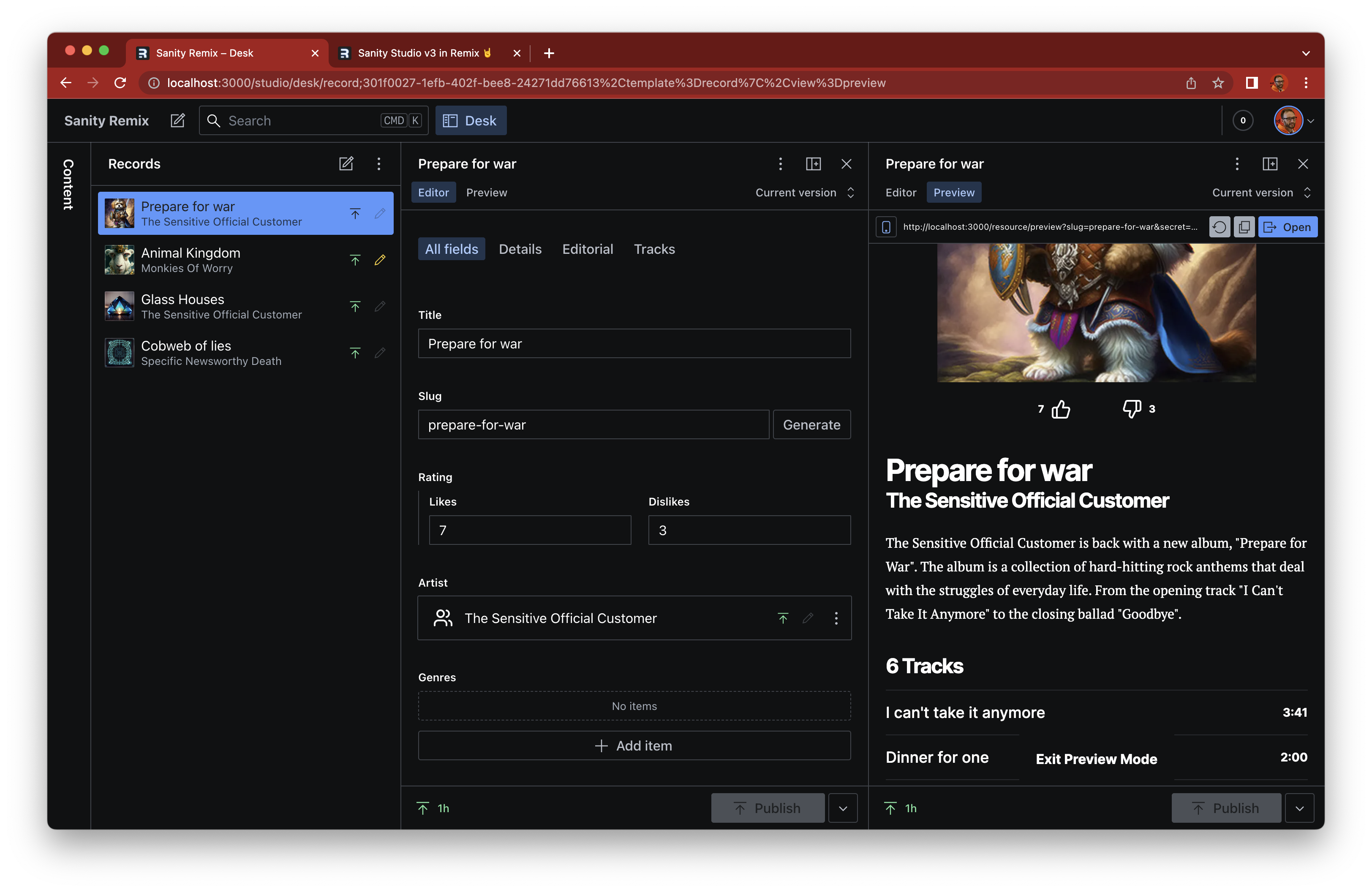Screen dimensions: 1372x892
Task: Click the reload preview icon
Action: [1219, 227]
